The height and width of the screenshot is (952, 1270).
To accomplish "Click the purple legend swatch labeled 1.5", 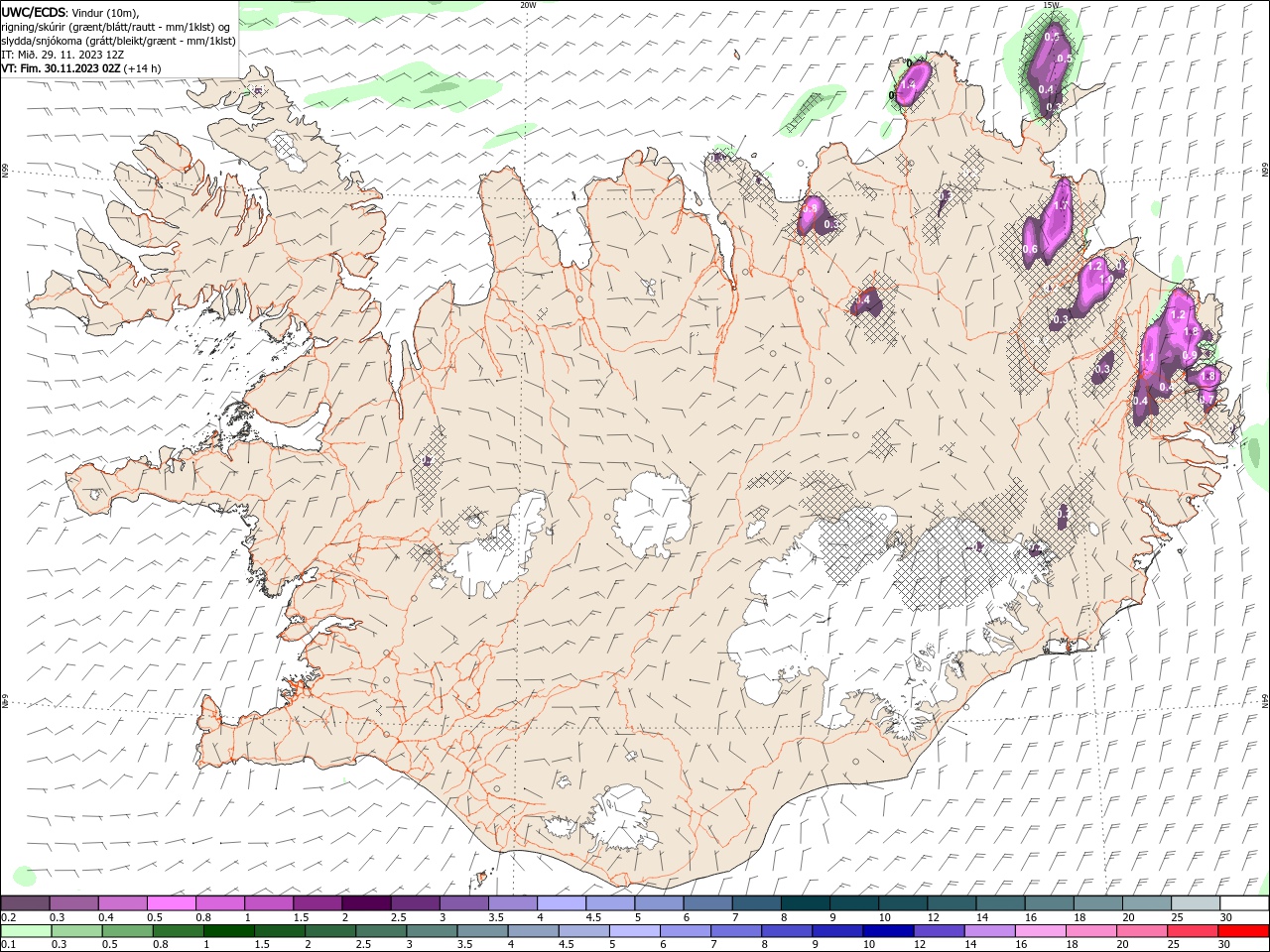I will tap(317, 903).
